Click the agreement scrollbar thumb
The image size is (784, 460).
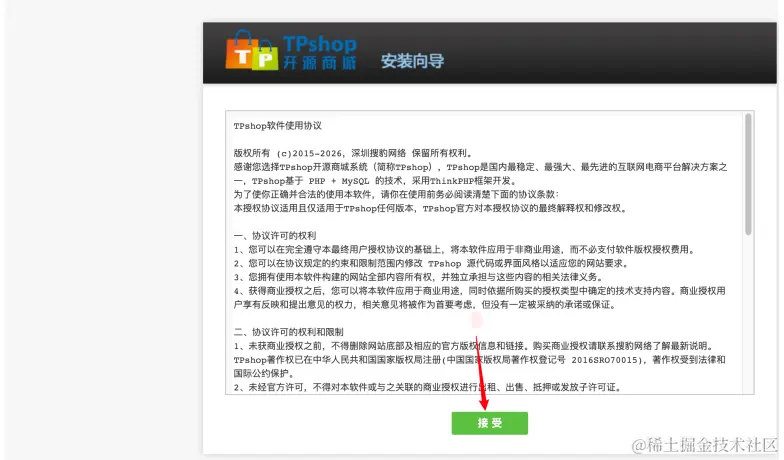point(748,174)
